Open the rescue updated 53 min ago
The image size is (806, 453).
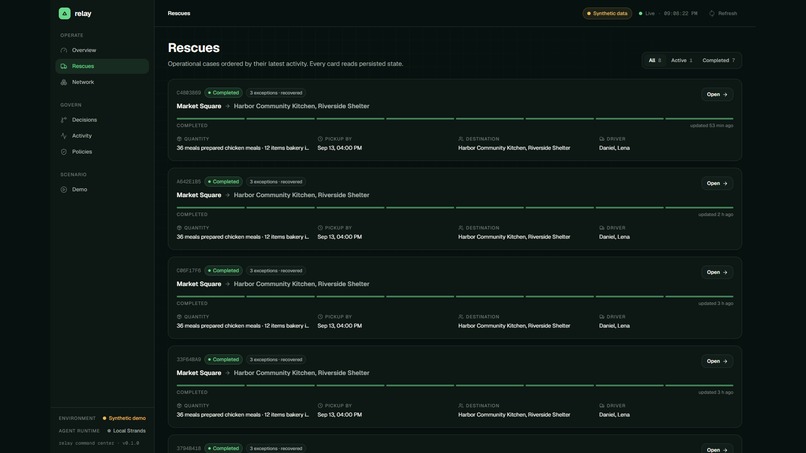tap(717, 95)
